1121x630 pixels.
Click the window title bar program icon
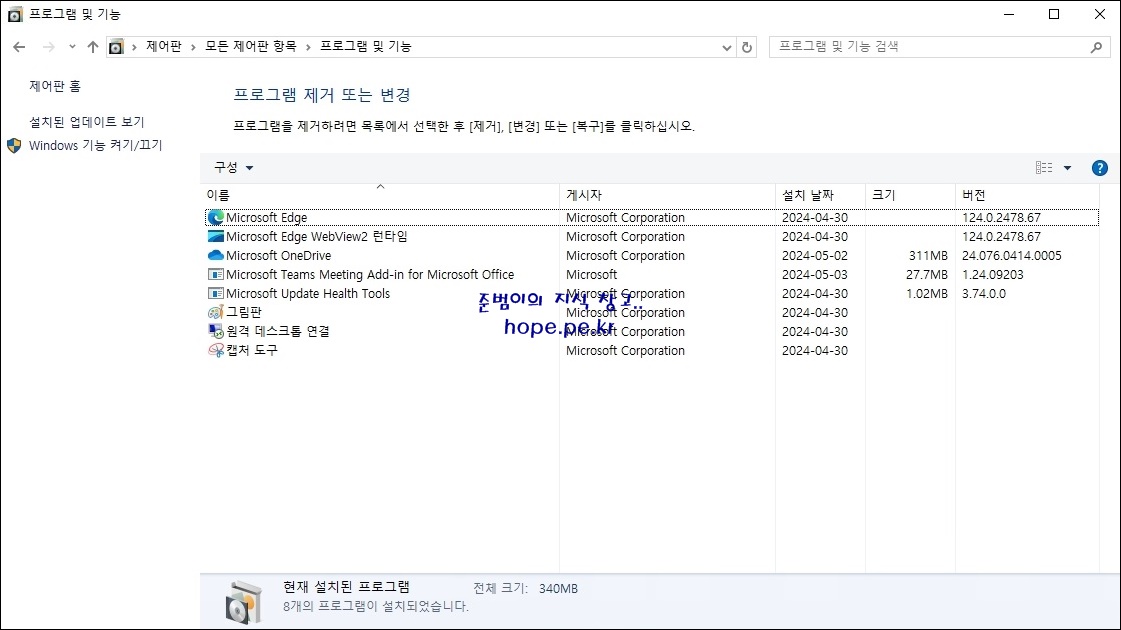point(14,14)
